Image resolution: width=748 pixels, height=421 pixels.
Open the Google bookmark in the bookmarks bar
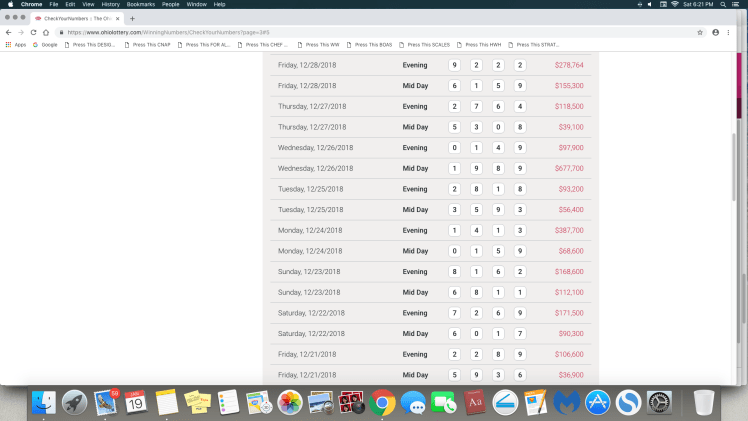point(46,44)
